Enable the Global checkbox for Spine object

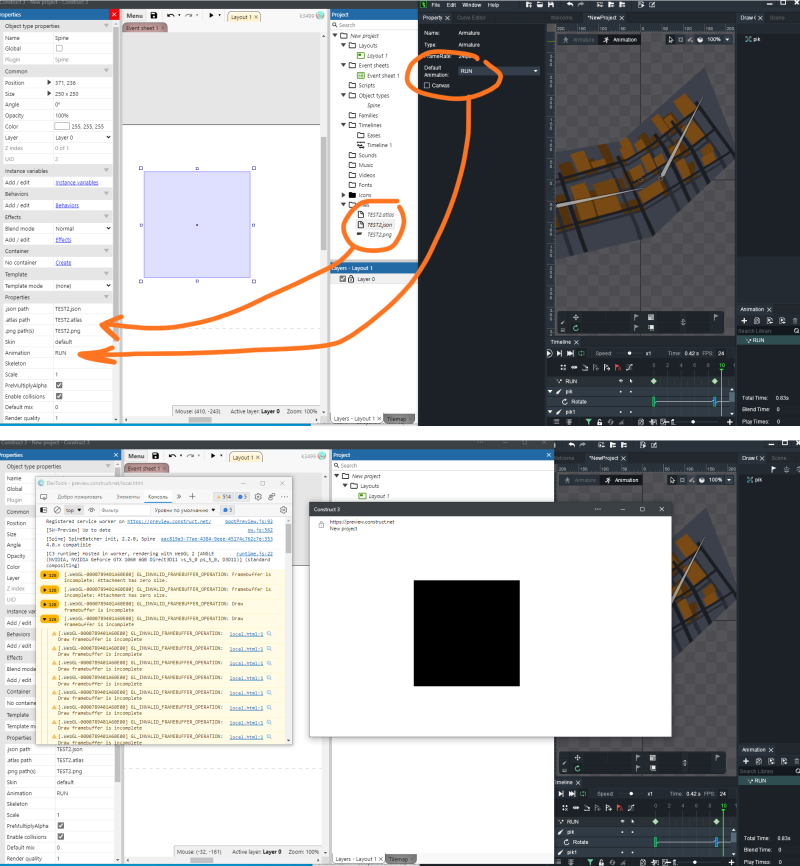(59, 48)
